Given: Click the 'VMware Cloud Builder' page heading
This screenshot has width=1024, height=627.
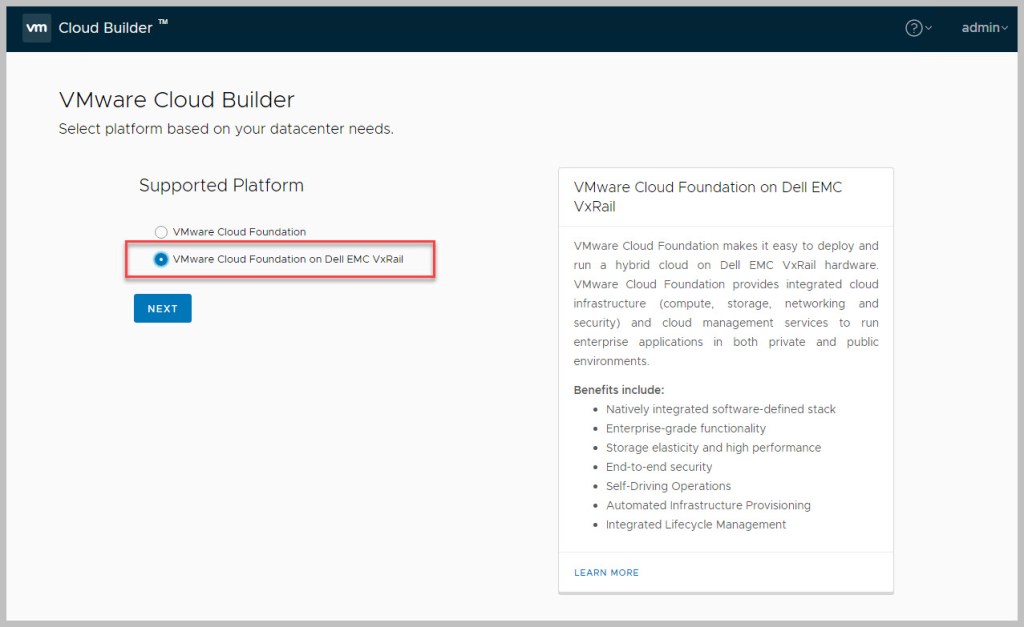Looking at the screenshot, I should [177, 100].
